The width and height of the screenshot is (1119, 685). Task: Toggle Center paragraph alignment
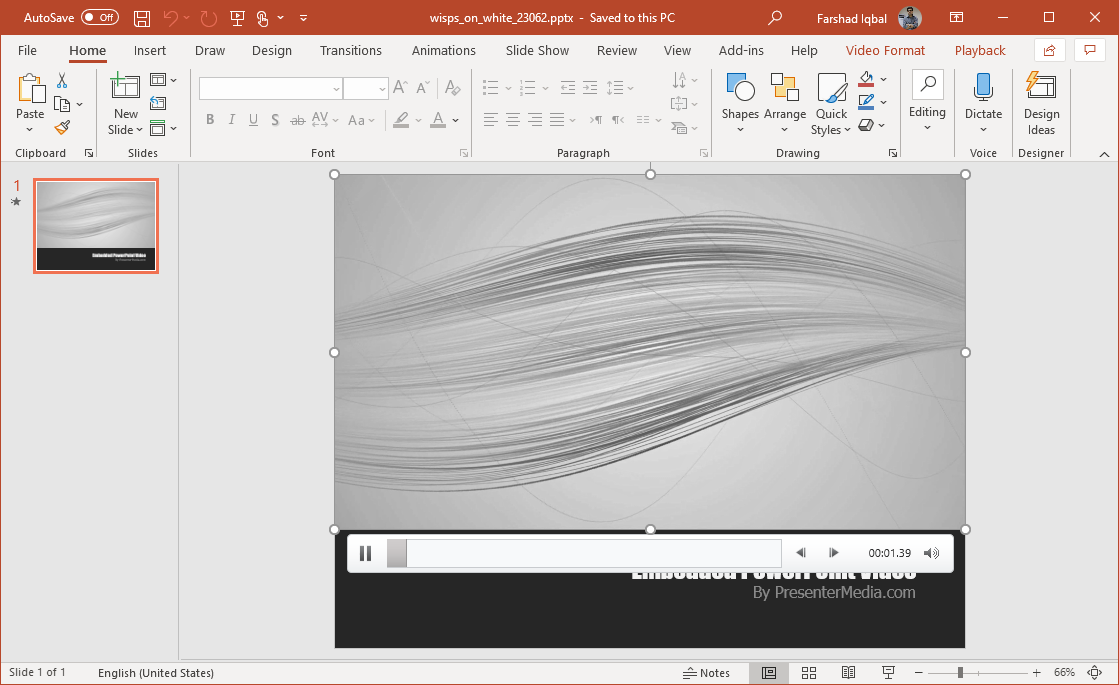[x=512, y=120]
